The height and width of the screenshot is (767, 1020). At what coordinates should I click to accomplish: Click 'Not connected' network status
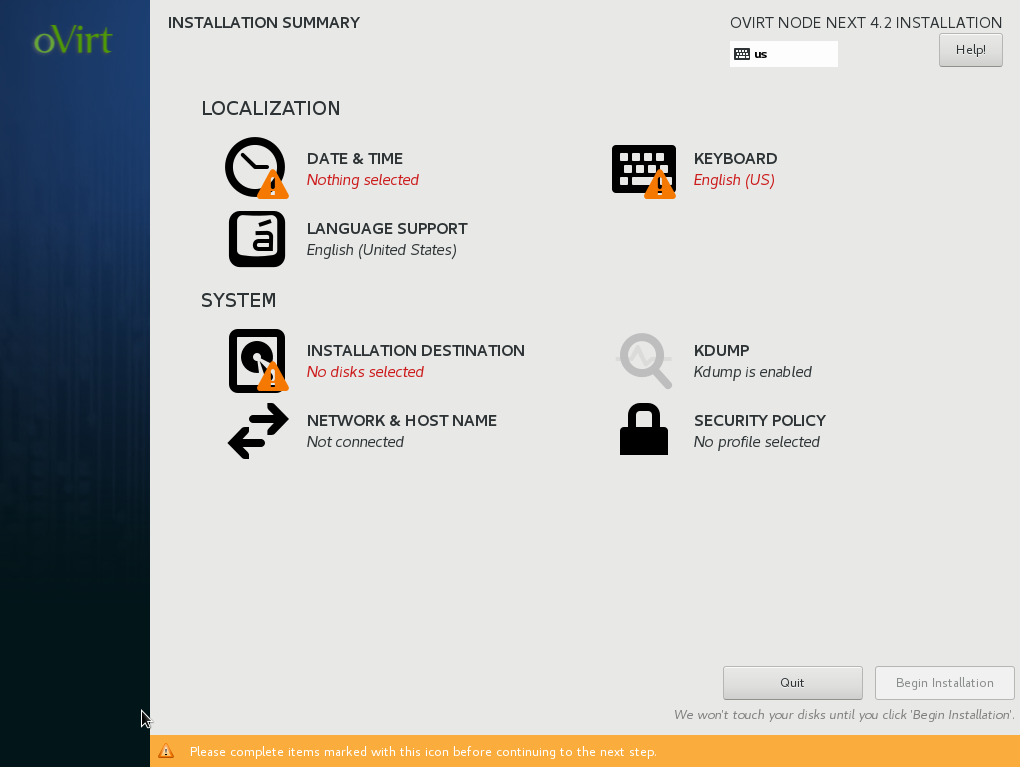pyautogui.click(x=355, y=442)
